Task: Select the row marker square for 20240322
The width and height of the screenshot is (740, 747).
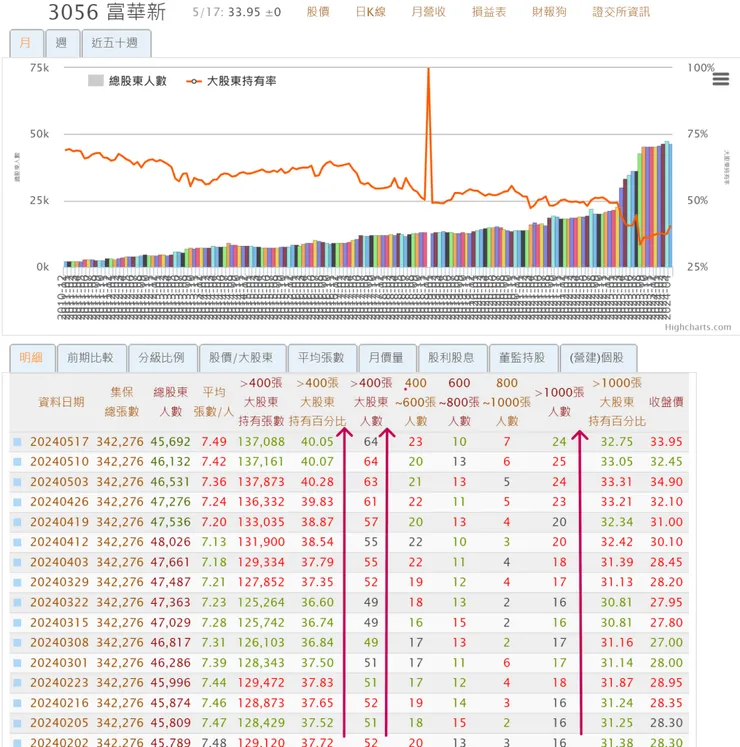Action: [18, 602]
